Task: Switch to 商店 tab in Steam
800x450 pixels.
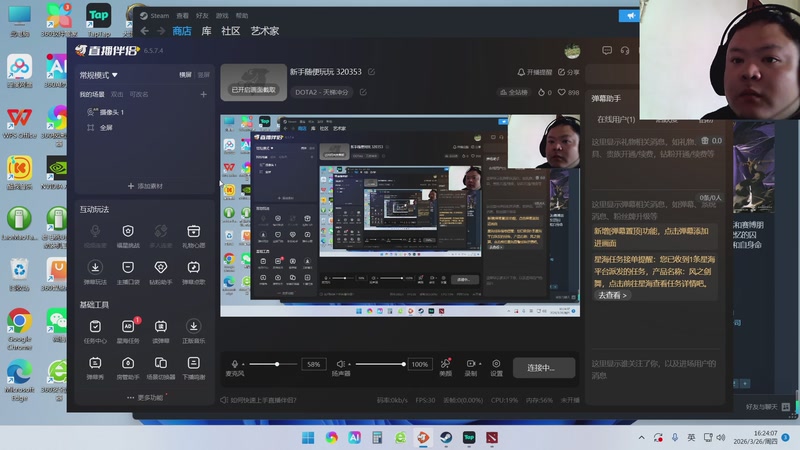Action: (182, 31)
